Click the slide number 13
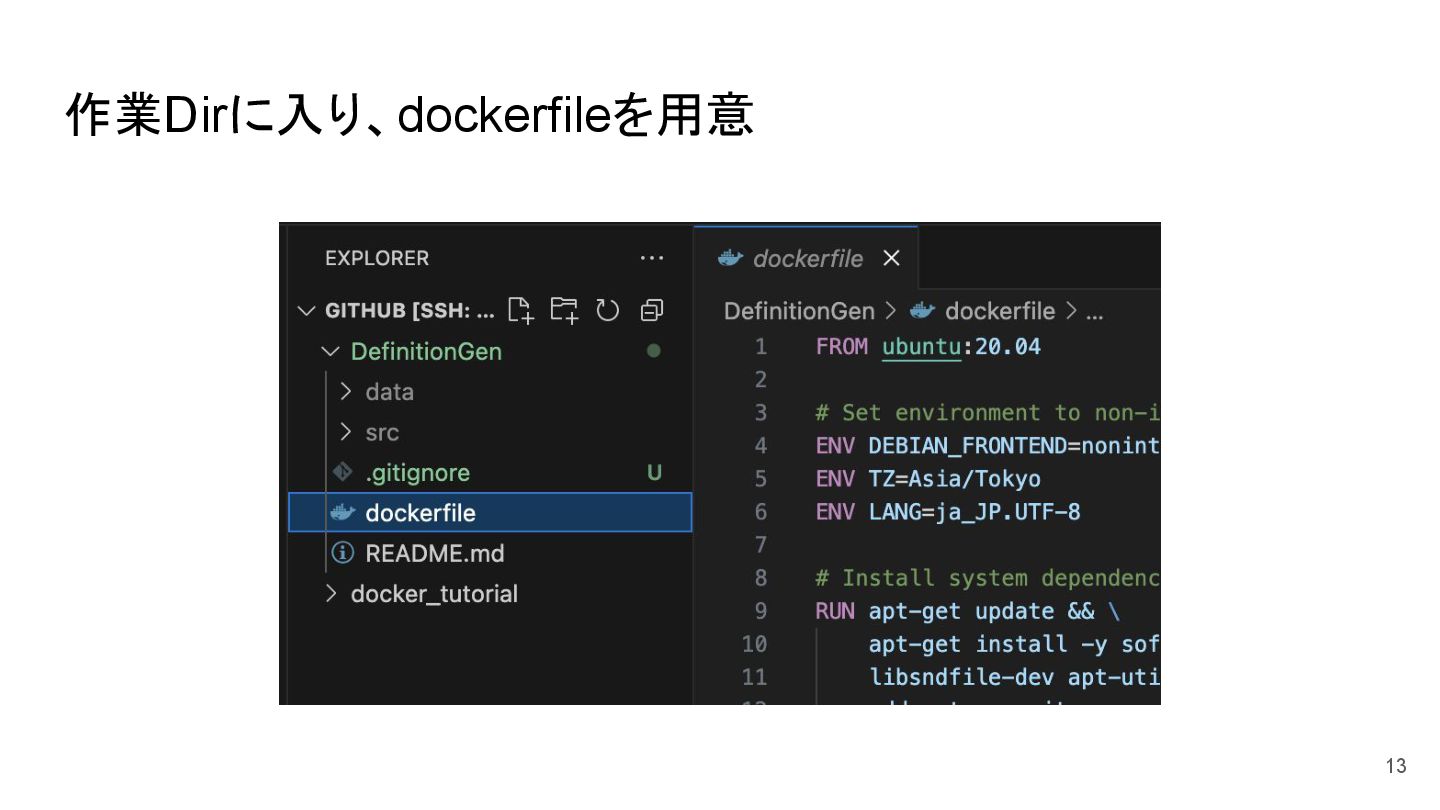Viewport: 1440px width, 810px height. pos(1396,766)
